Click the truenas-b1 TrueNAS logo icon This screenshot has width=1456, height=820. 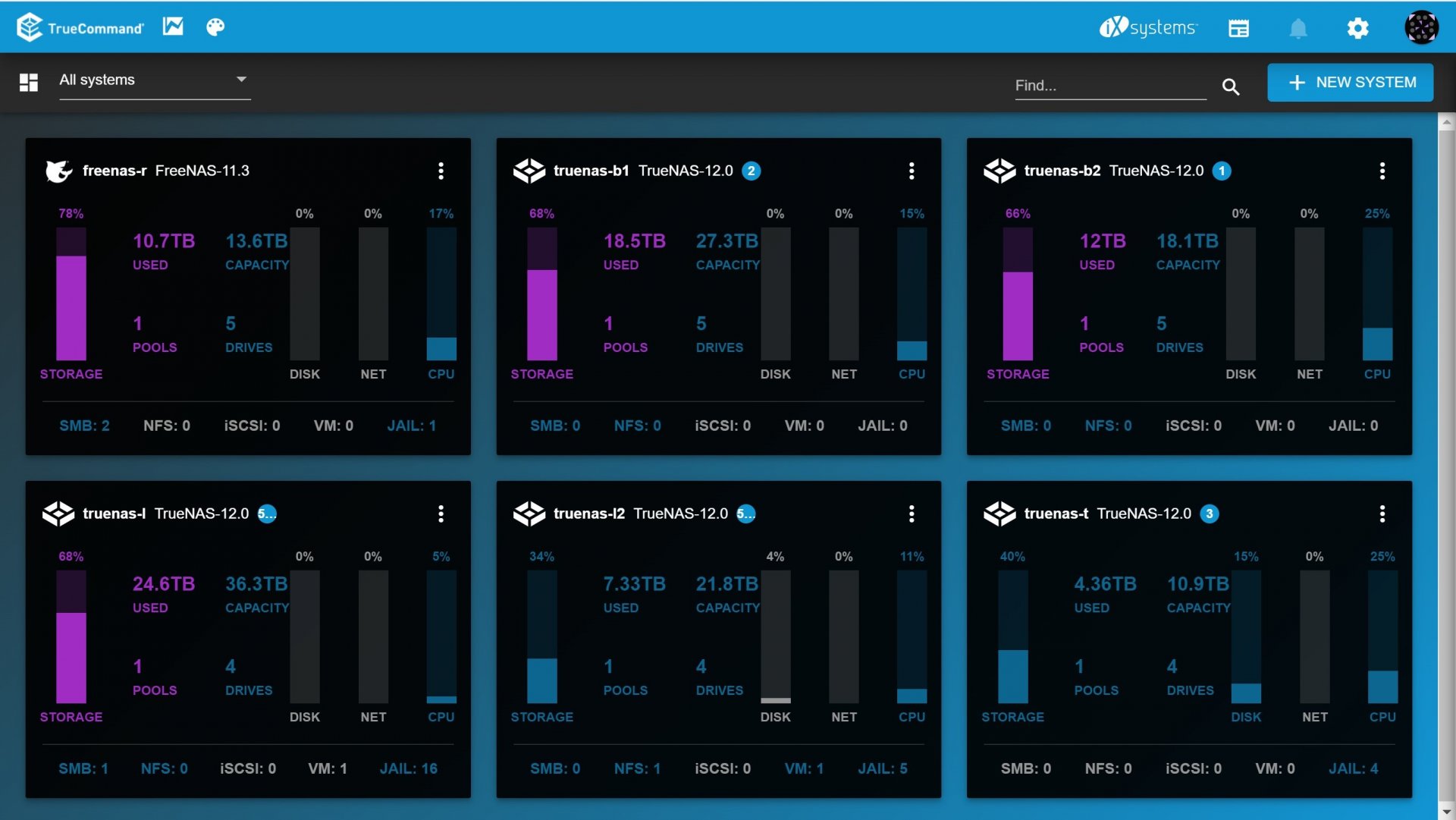click(x=529, y=171)
